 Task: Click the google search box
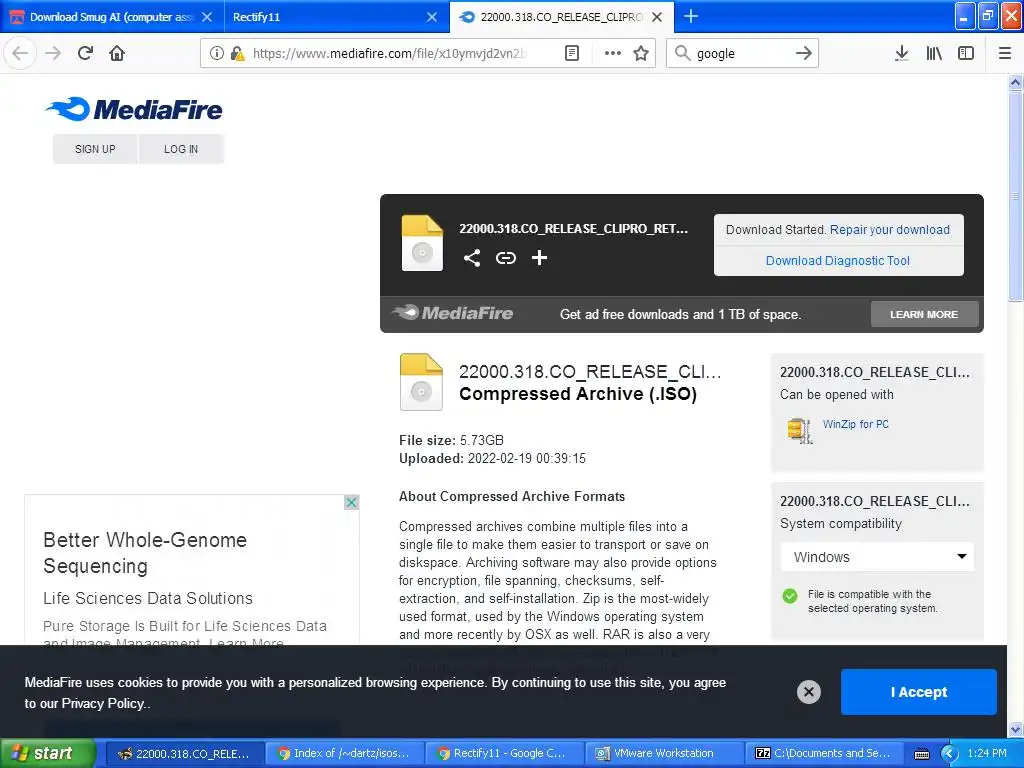[x=742, y=54]
